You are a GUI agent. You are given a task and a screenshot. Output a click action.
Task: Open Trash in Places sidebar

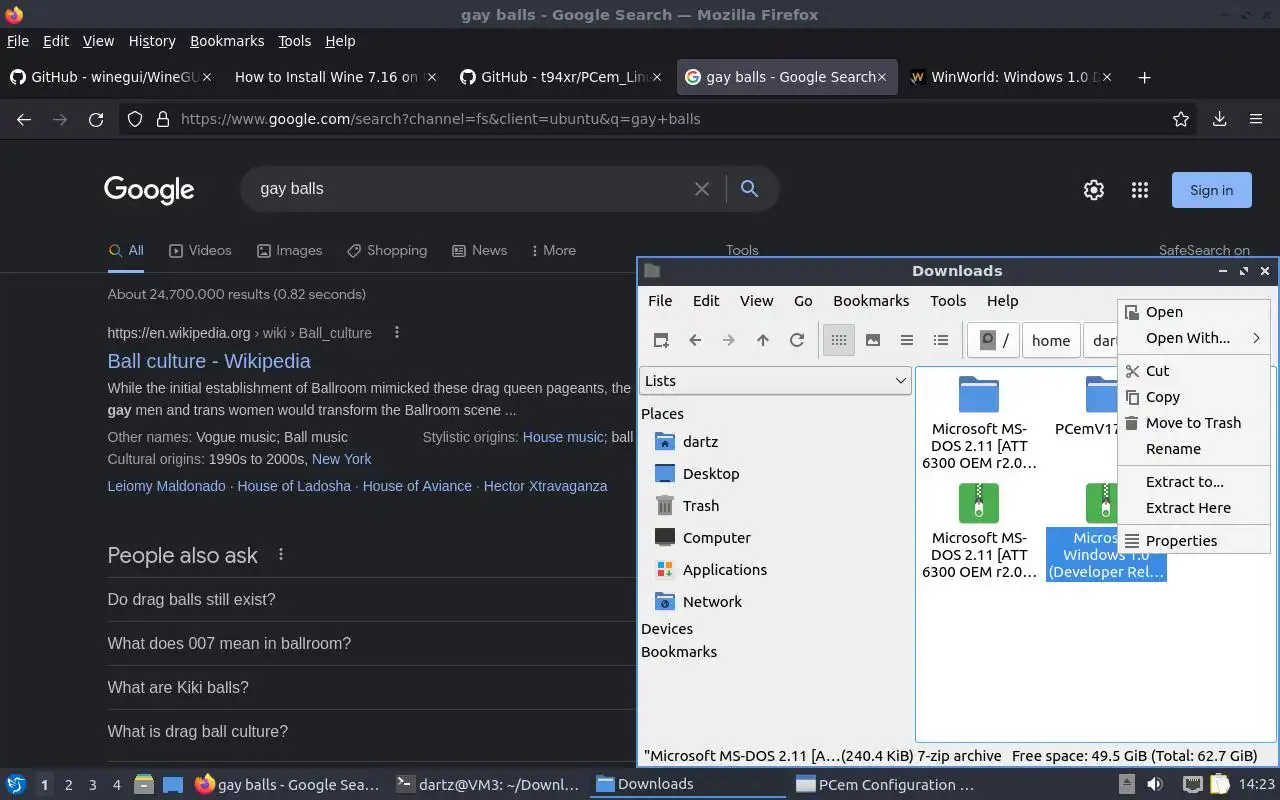(x=701, y=505)
